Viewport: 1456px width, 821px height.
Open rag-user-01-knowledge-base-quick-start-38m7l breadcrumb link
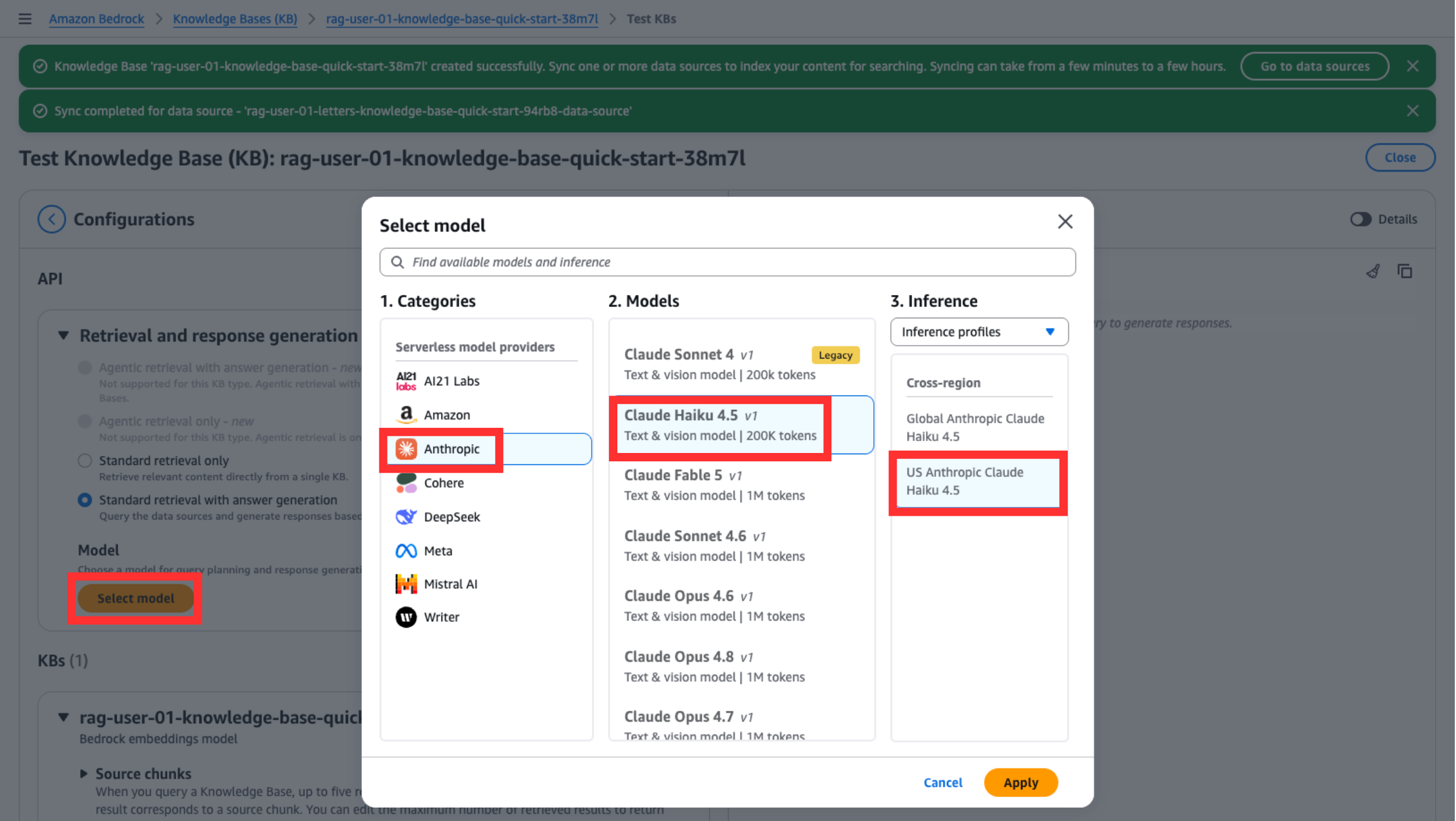coord(462,19)
